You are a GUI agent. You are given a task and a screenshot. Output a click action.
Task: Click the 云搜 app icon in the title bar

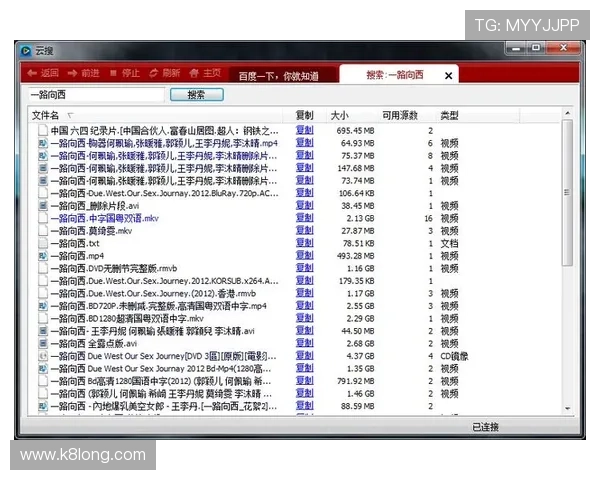tap(26, 51)
